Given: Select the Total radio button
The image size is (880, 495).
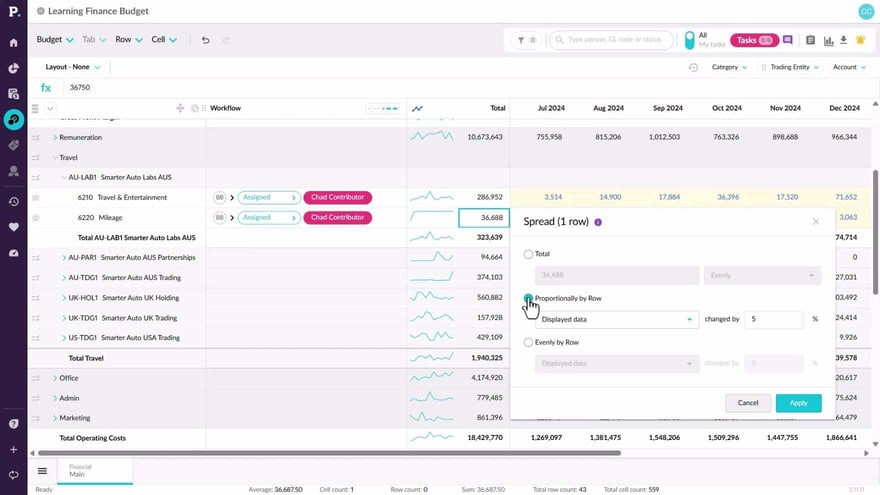Looking at the screenshot, I should click(529, 255).
